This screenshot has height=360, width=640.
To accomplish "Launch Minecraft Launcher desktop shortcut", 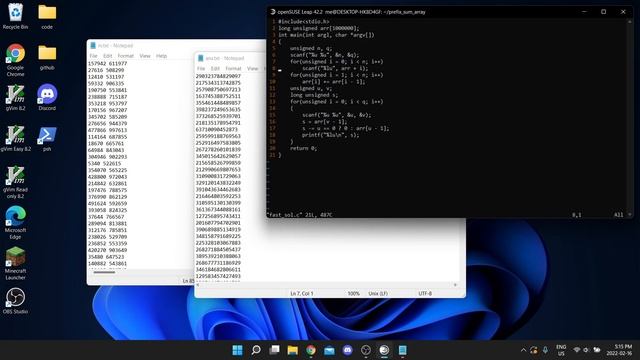I will 15,263.
